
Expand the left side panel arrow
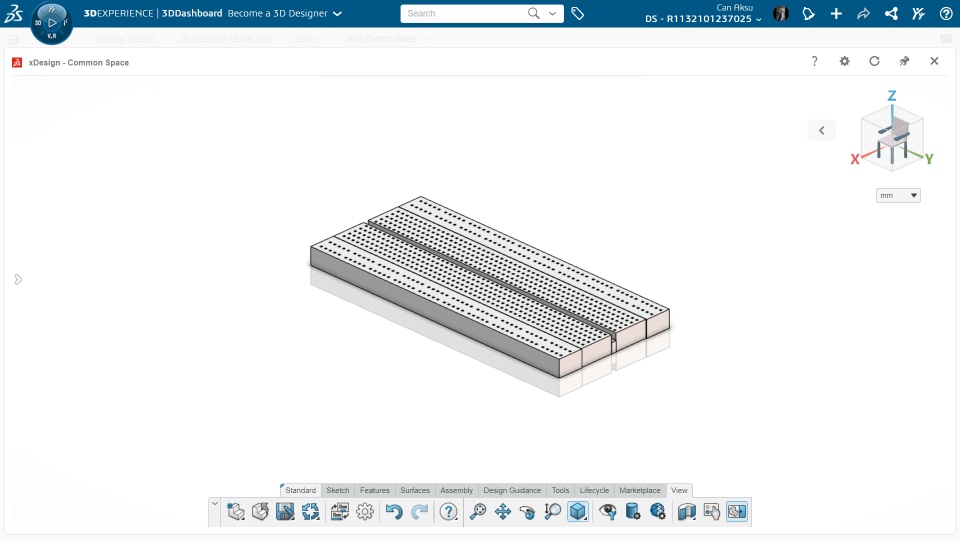(x=18, y=279)
